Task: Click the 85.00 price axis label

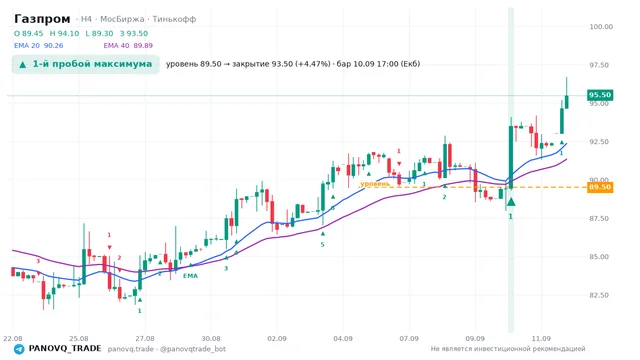Action: click(x=598, y=257)
